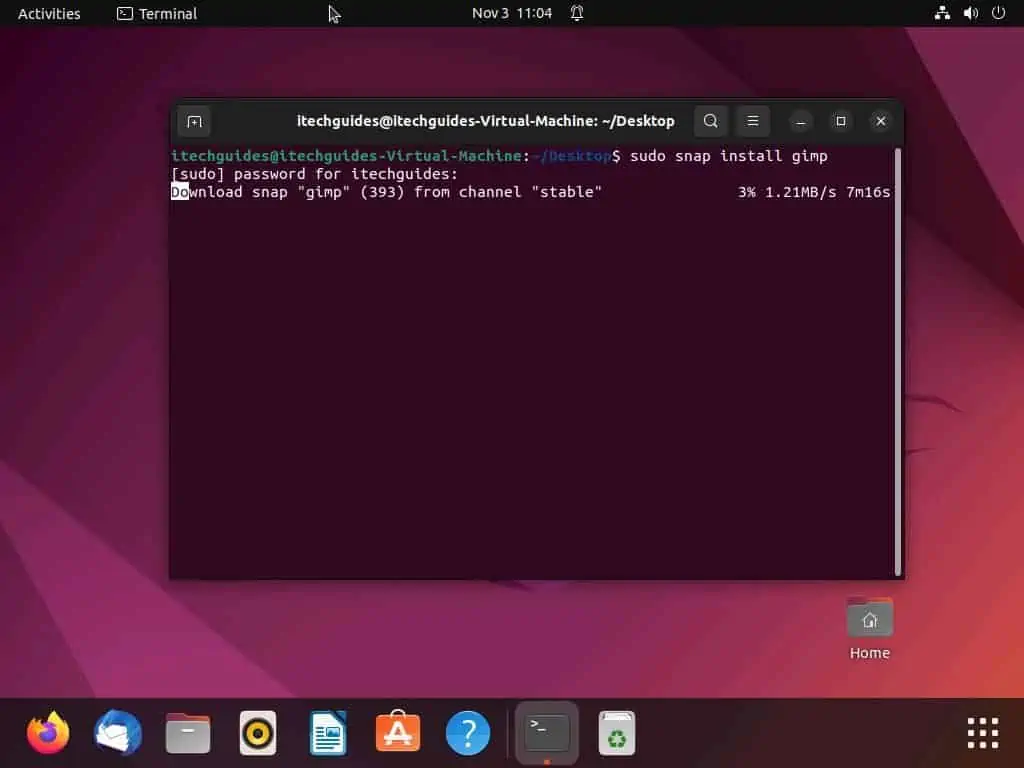The width and height of the screenshot is (1024, 768).
Task: Open the system status tray menu
Action: tap(966, 13)
